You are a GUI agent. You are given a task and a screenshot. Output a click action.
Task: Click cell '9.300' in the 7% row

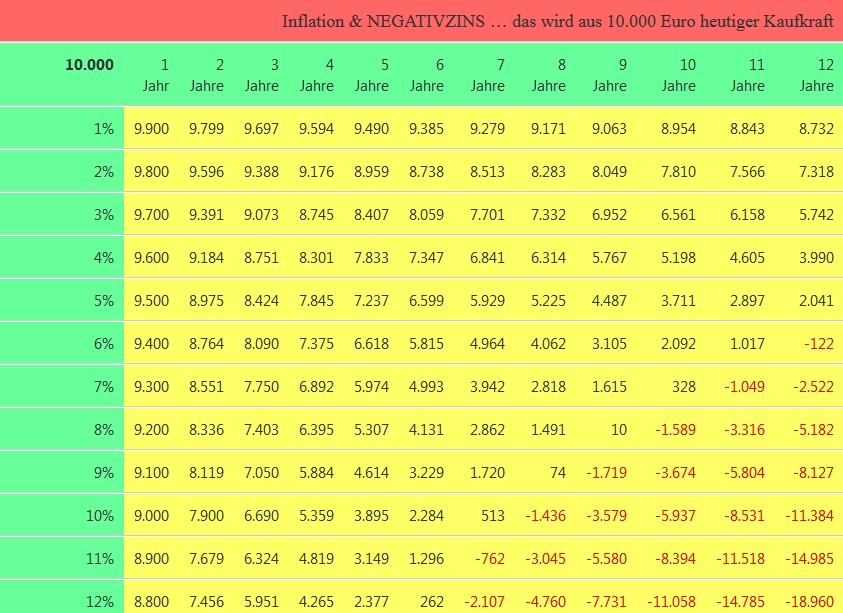pos(152,387)
